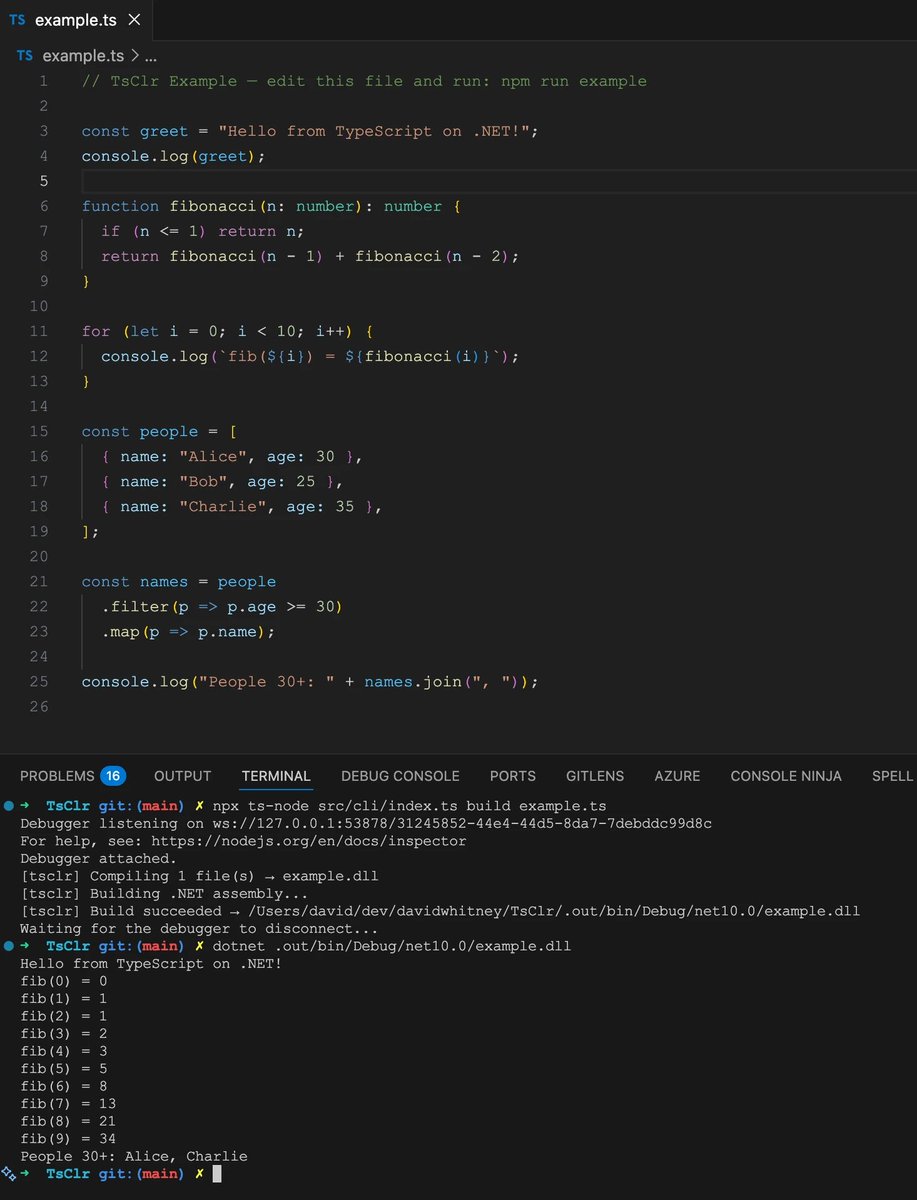Select the TERMINAL panel tab
The image size is (917, 1200).
pyautogui.click(x=276, y=776)
